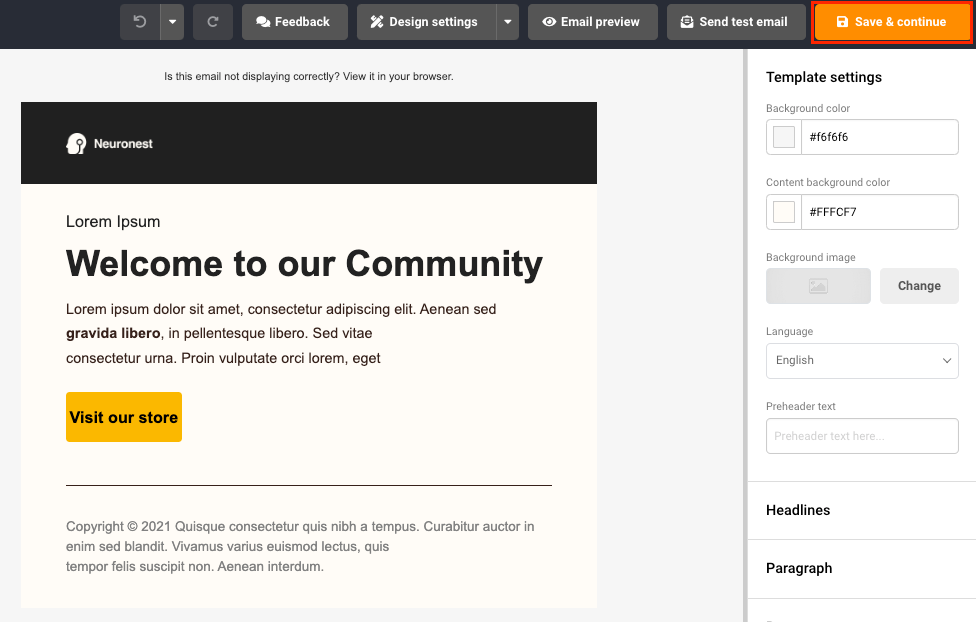Open the undo history dropdown arrow
The image size is (976, 622).
(x=172, y=22)
